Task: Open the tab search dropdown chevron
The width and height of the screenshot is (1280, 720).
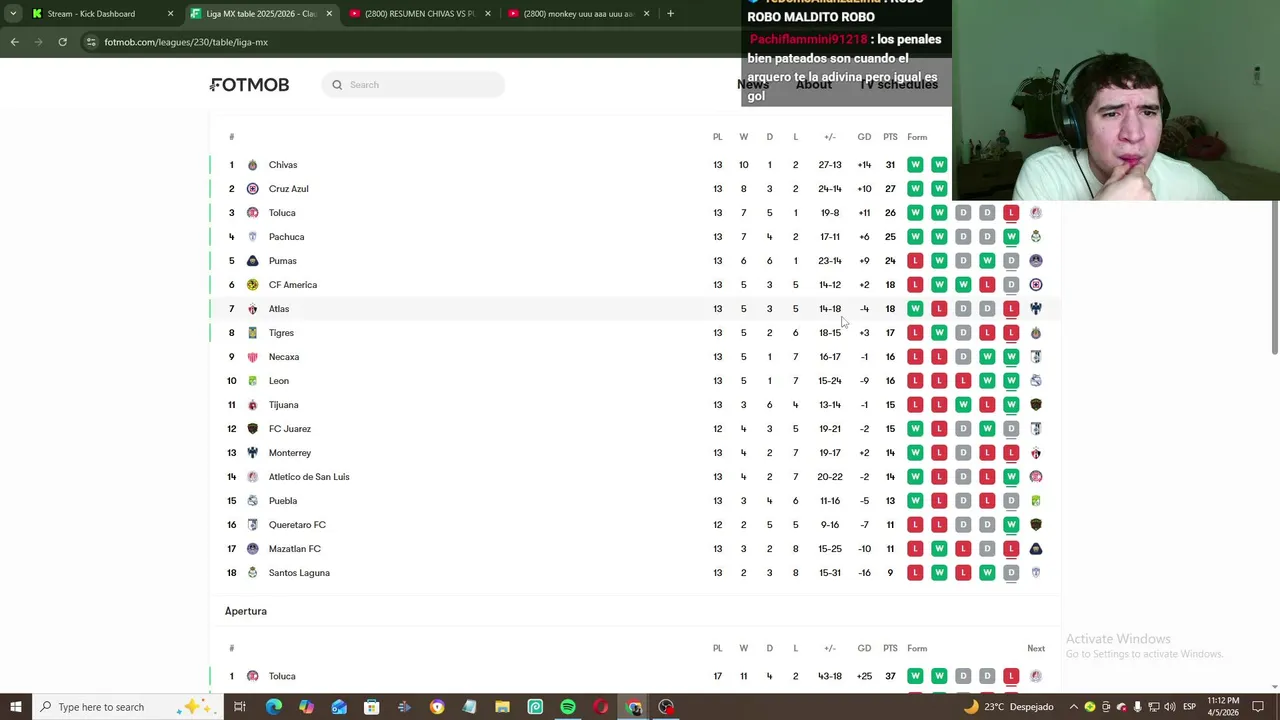Action: pyautogui.click(x=12, y=14)
